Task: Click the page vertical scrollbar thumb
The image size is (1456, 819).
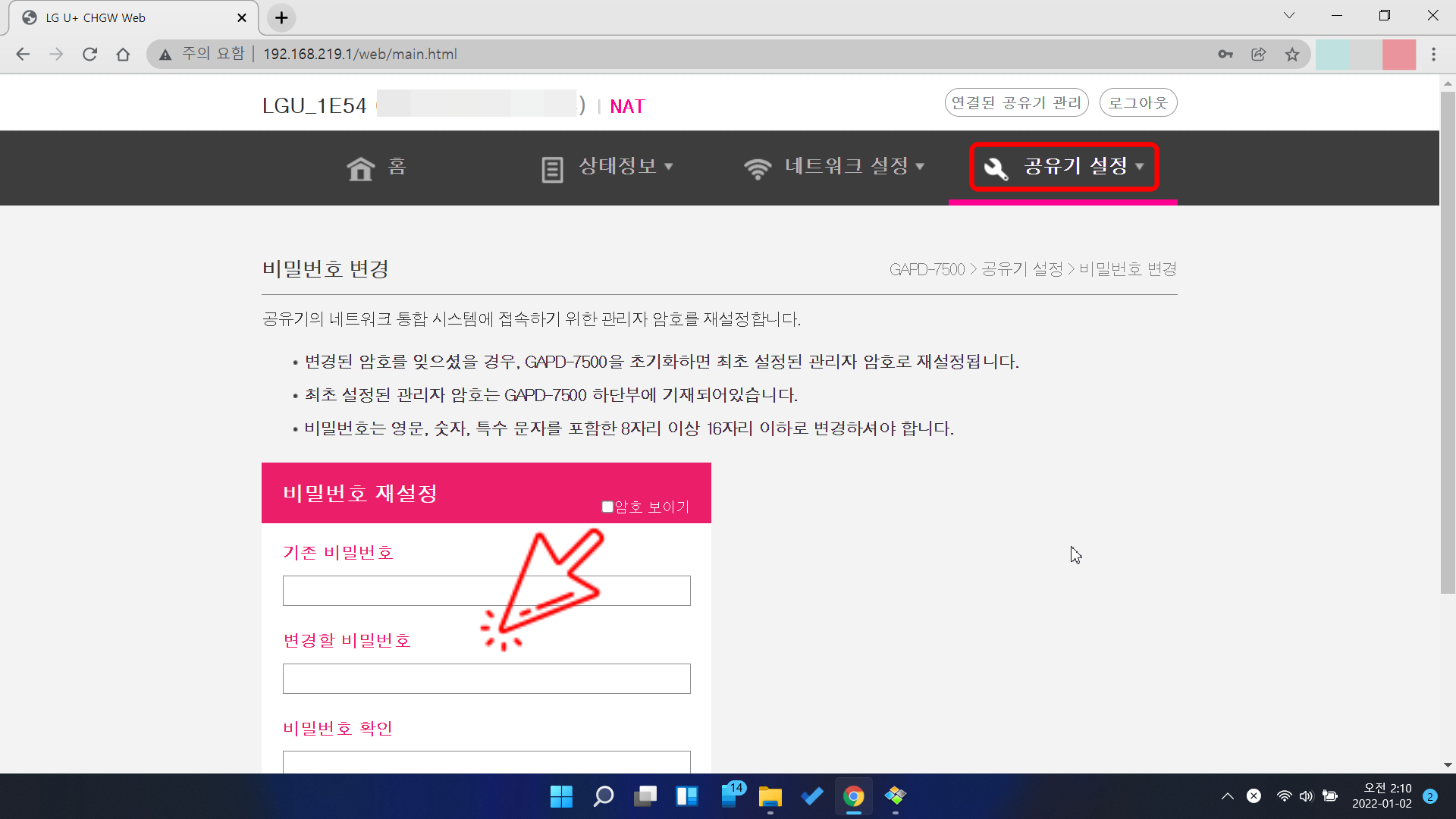Action: click(1448, 341)
